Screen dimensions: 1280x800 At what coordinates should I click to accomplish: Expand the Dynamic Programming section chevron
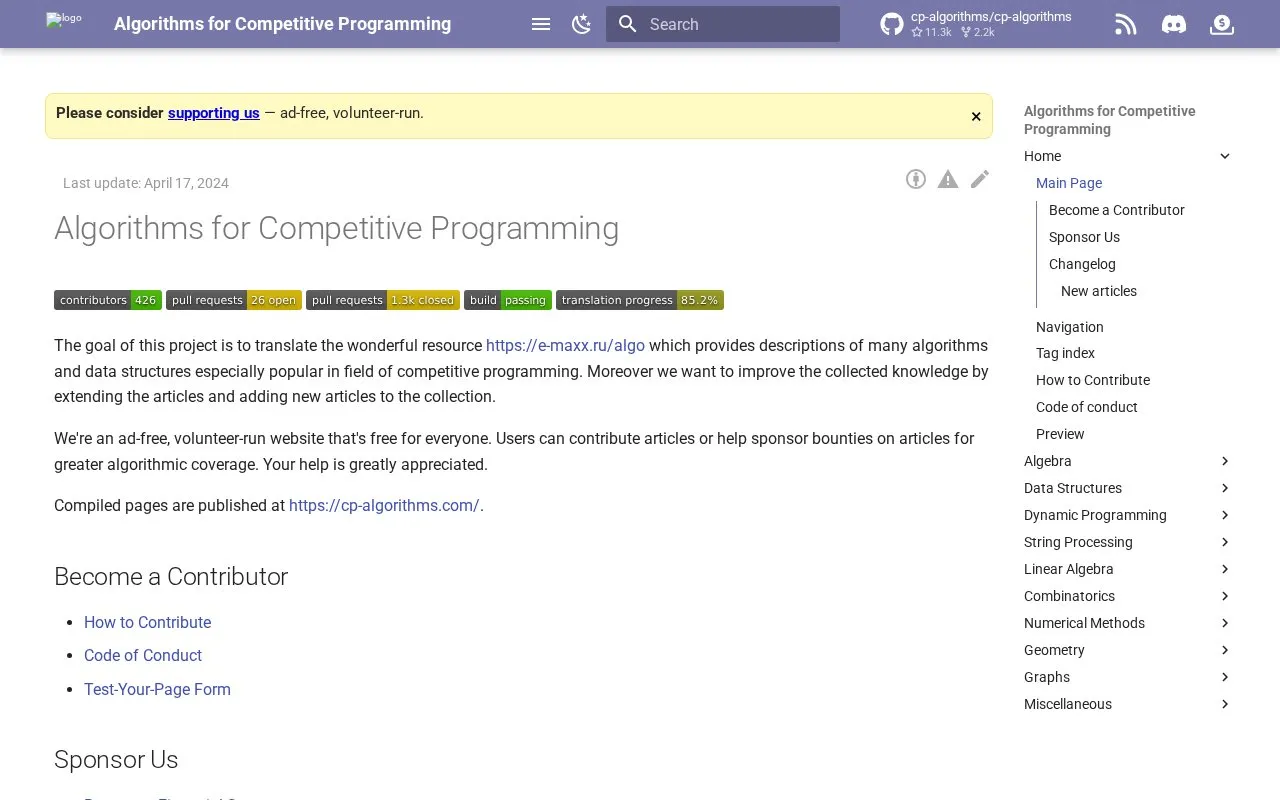(1225, 515)
